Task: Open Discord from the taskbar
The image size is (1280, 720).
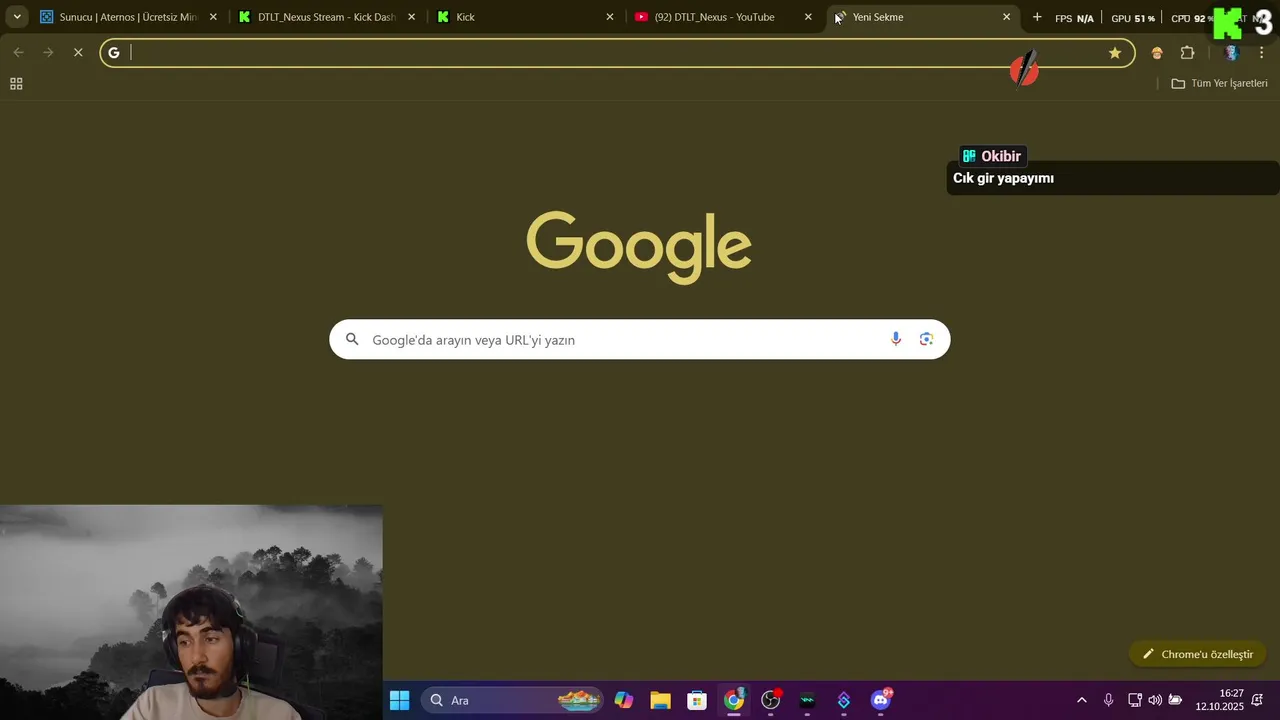Action: (x=881, y=700)
